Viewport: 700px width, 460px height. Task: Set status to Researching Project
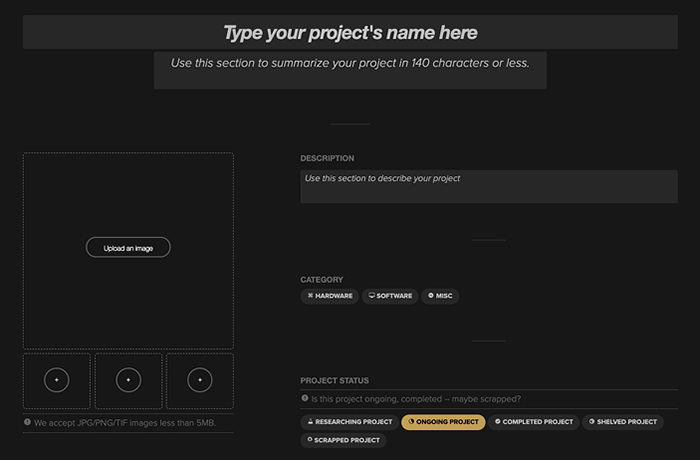click(x=348, y=422)
